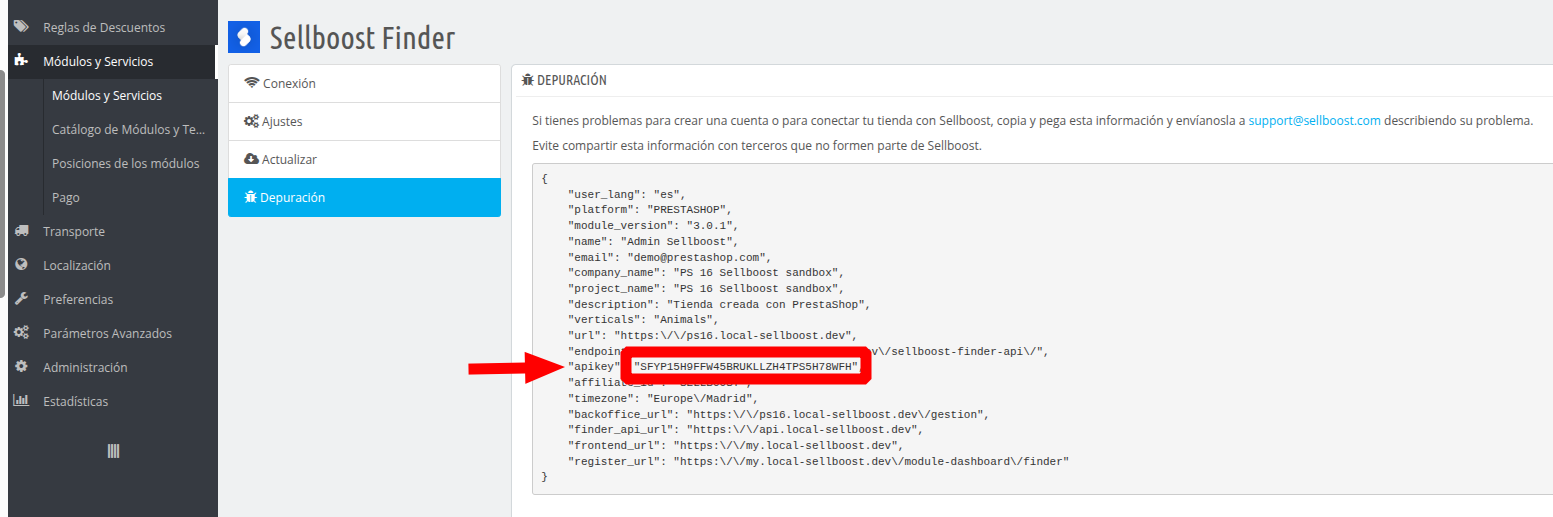Click the support@sellboost.com email link
The image size is (1553, 517).
1314,120
